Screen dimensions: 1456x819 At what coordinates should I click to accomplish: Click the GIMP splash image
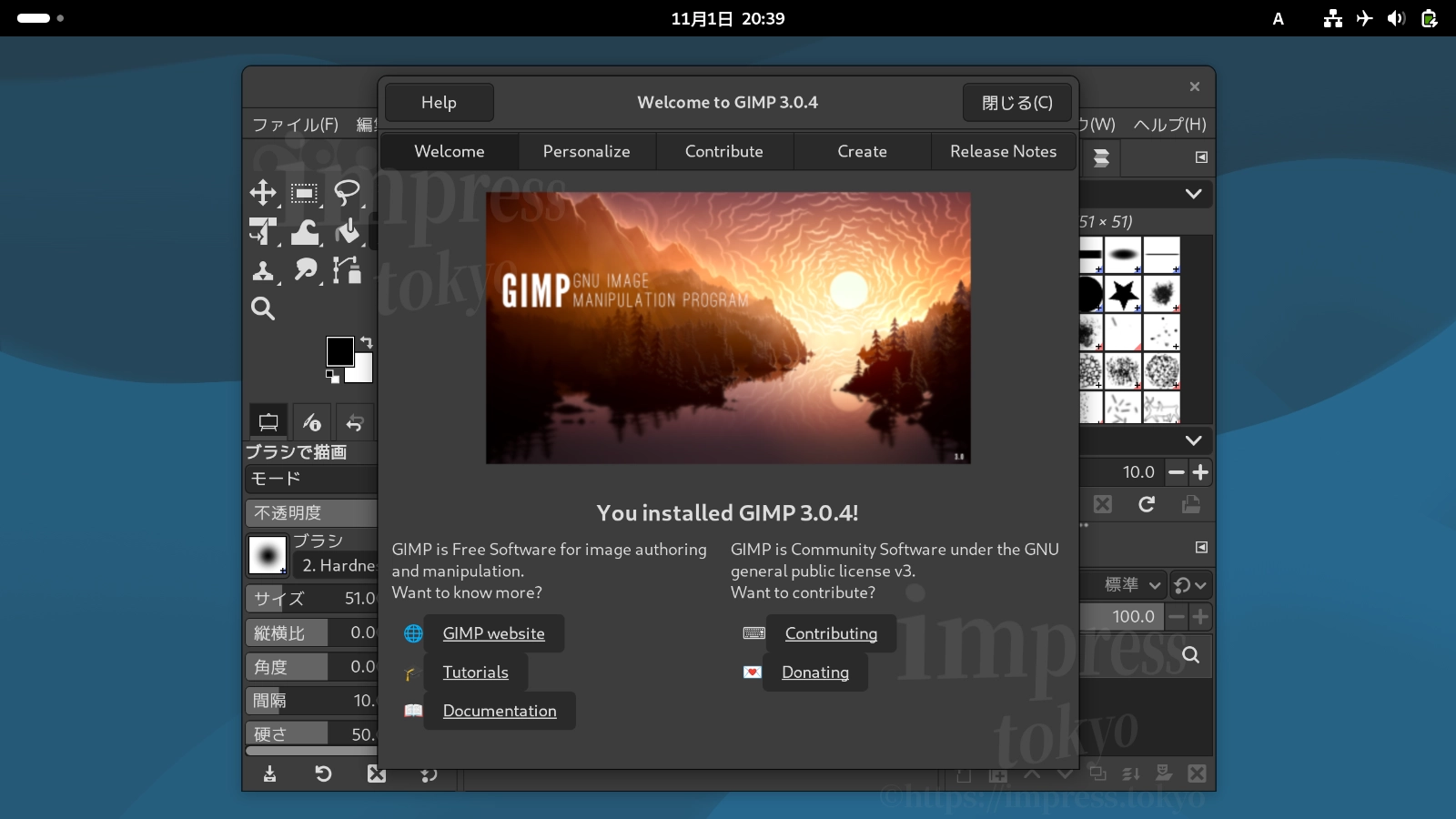pos(728,328)
